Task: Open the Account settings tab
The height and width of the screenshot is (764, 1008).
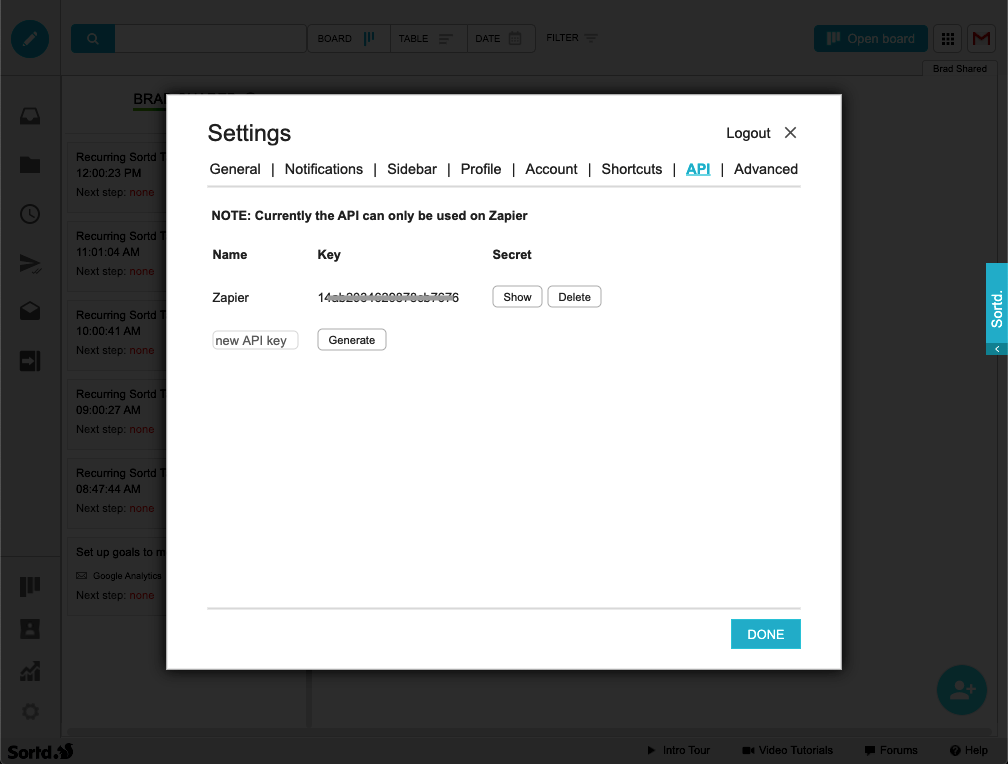Action: [x=552, y=169]
